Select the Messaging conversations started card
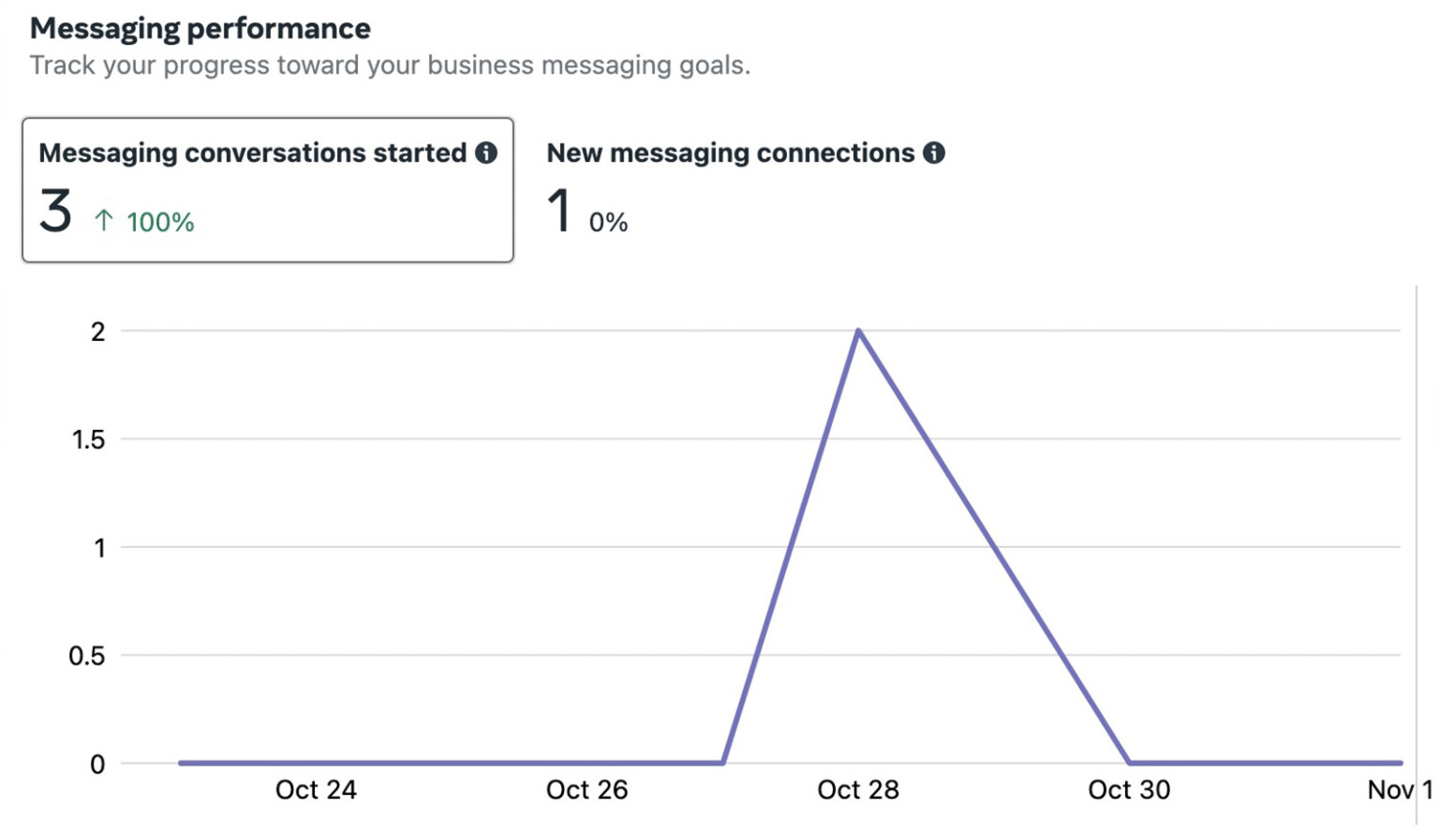The height and width of the screenshot is (840, 1439). pyautogui.click(x=268, y=190)
